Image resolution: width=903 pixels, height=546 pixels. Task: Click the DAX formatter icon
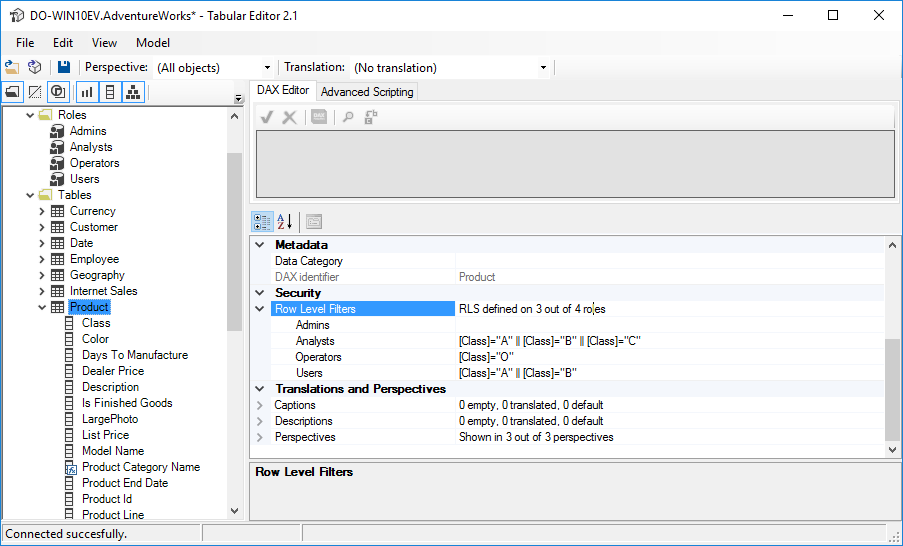click(319, 117)
